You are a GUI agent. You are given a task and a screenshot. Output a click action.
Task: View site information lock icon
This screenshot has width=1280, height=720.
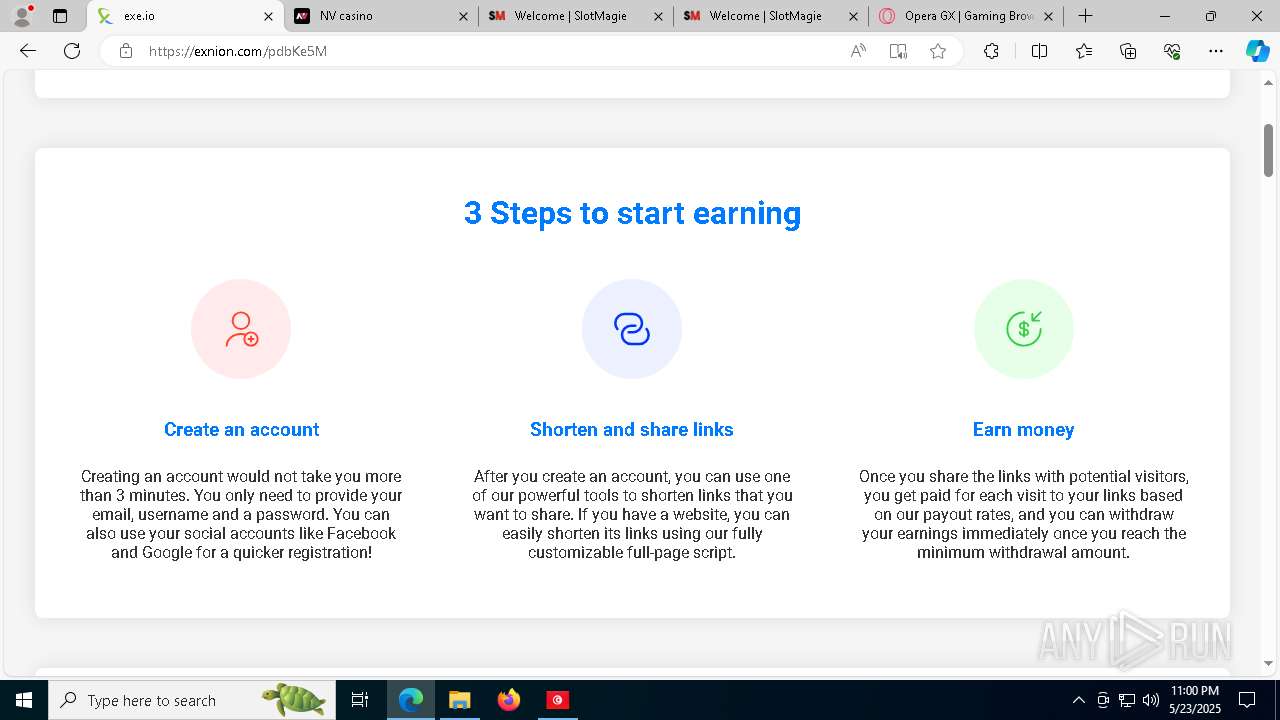click(125, 51)
